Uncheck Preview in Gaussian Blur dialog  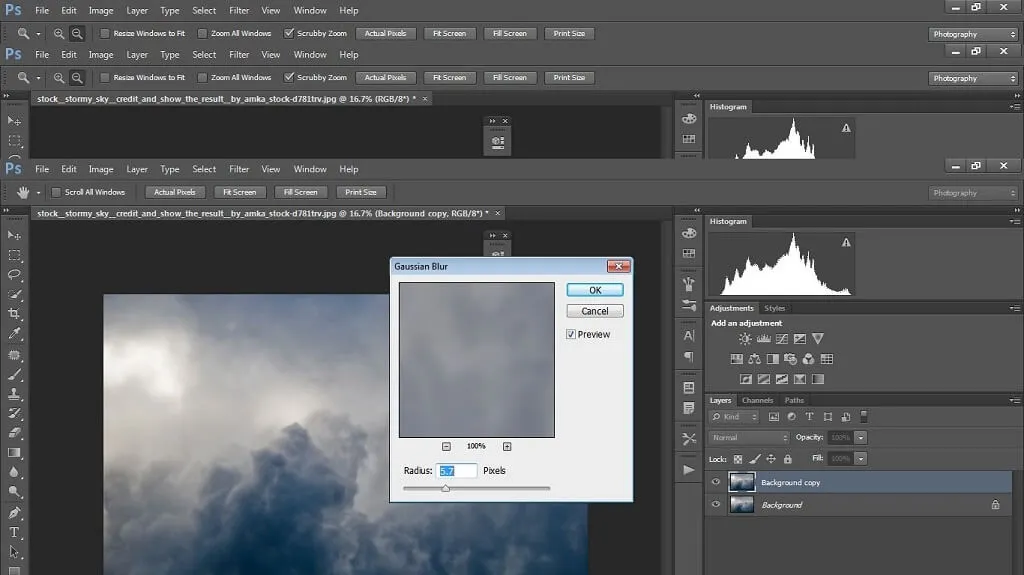pyautogui.click(x=571, y=335)
